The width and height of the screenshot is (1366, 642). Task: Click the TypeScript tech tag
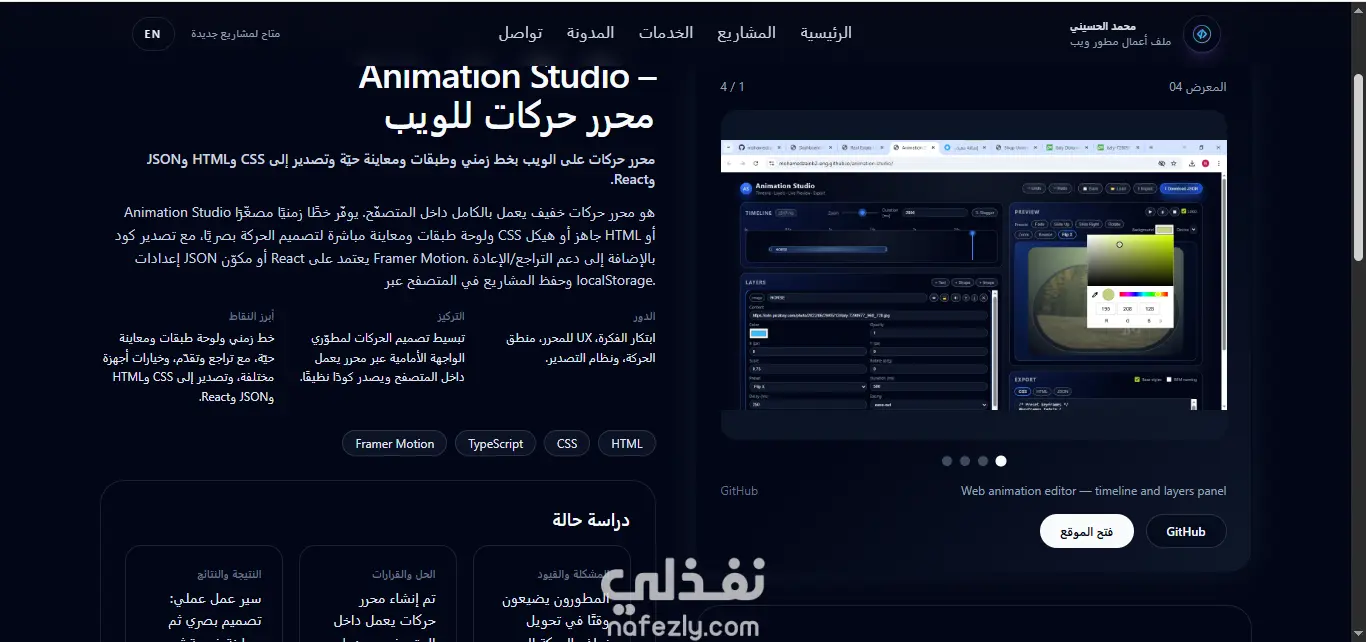coord(496,444)
